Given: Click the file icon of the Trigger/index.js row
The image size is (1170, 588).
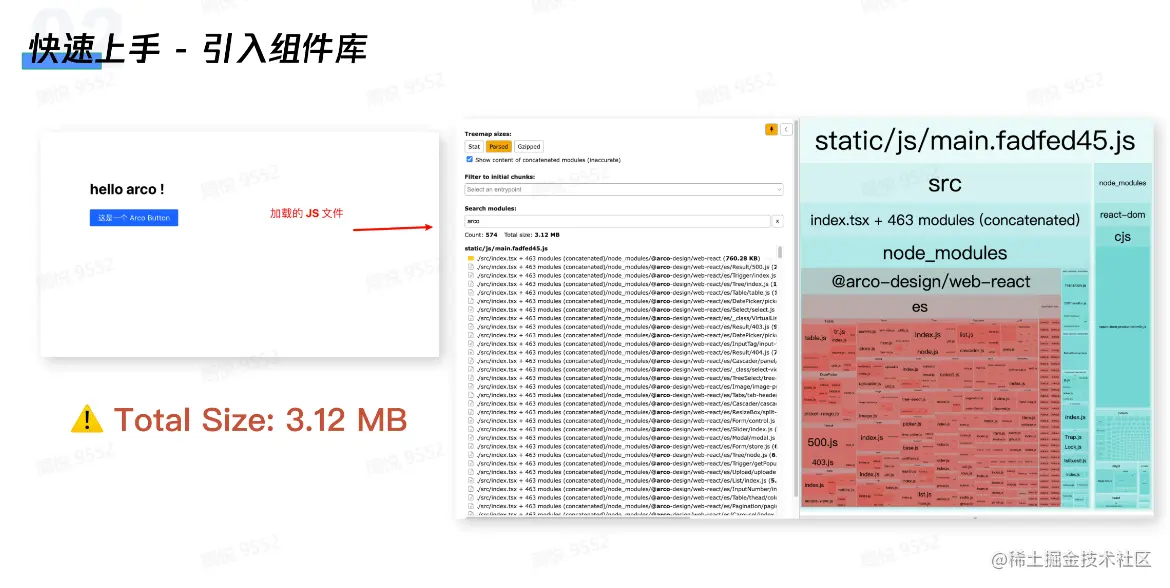Looking at the screenshot, I should [471, 275].
